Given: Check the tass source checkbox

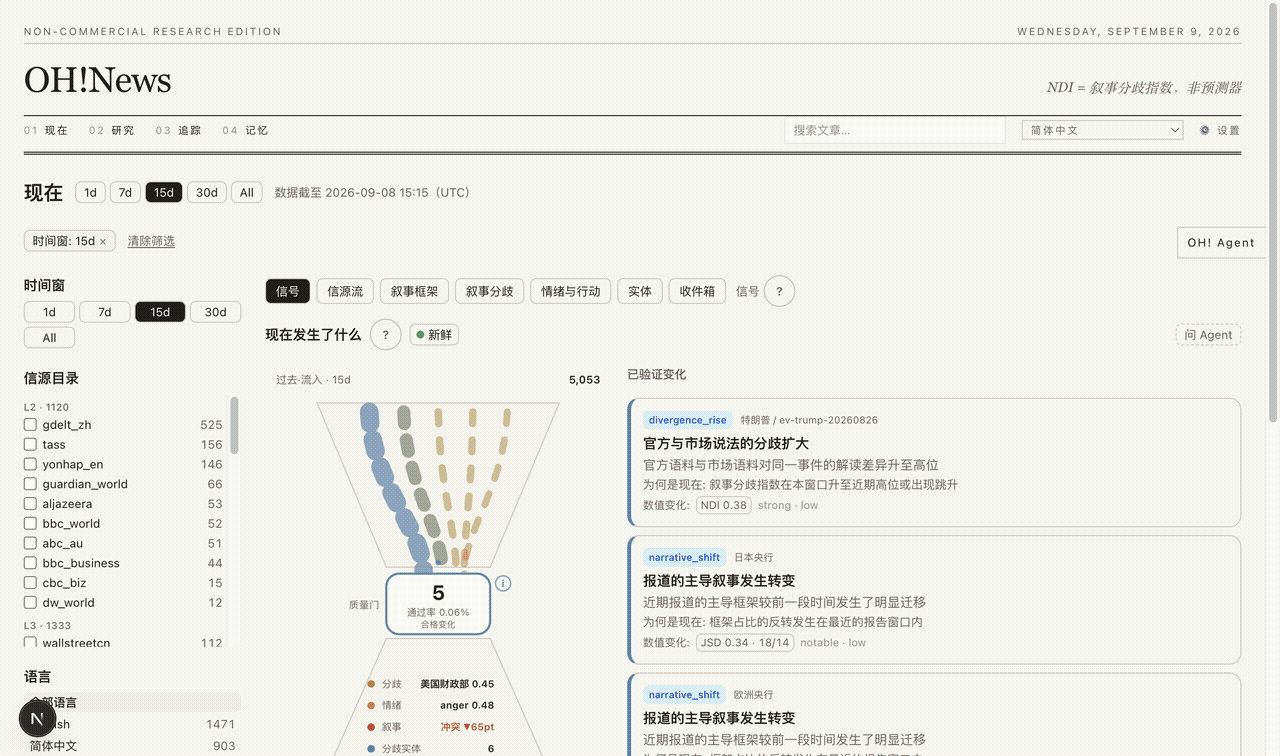Looking at the screenshot, I should pyautogui.click(x=30, y=445).
